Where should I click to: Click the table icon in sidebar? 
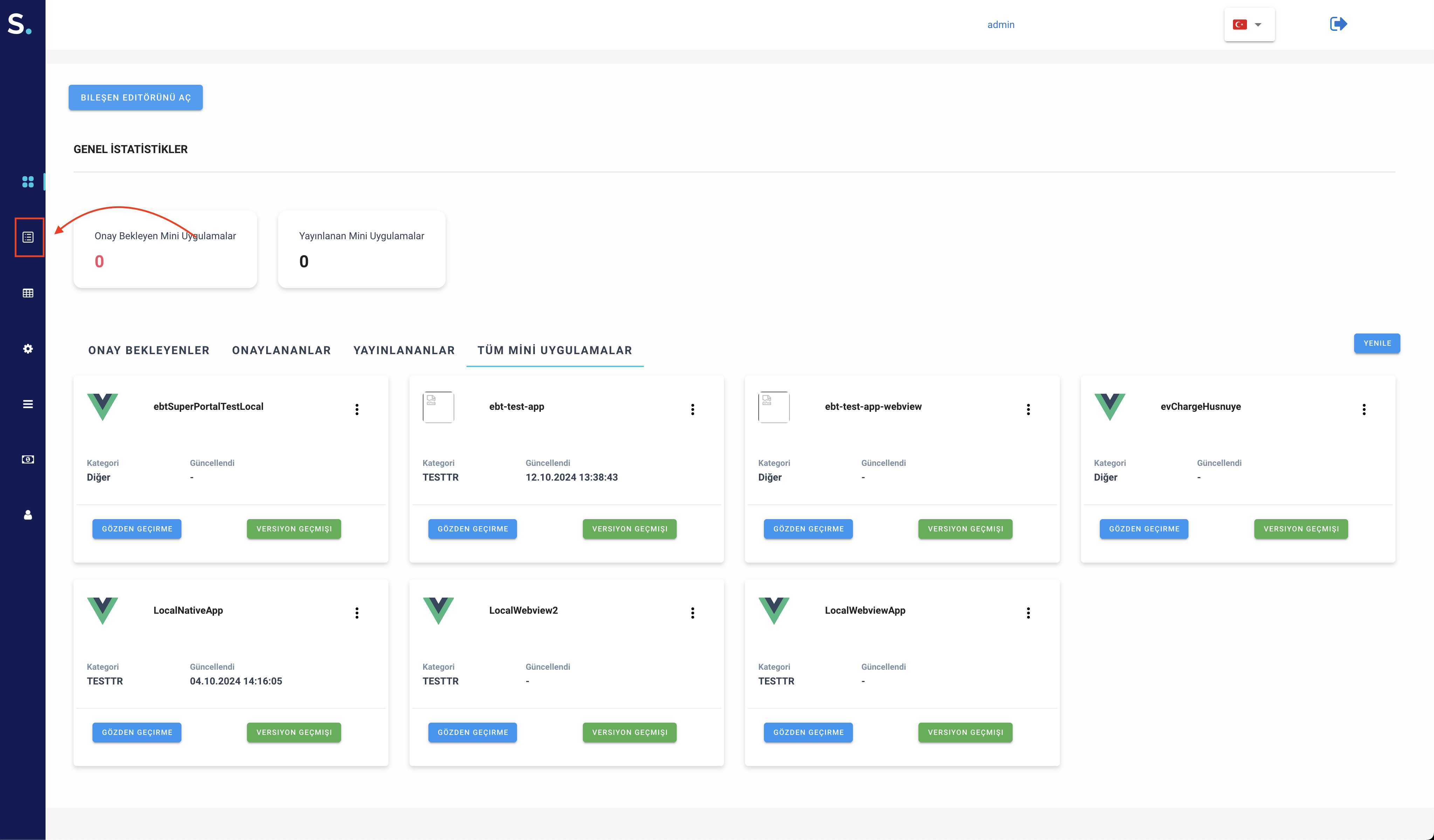click(x=27, y=293)
